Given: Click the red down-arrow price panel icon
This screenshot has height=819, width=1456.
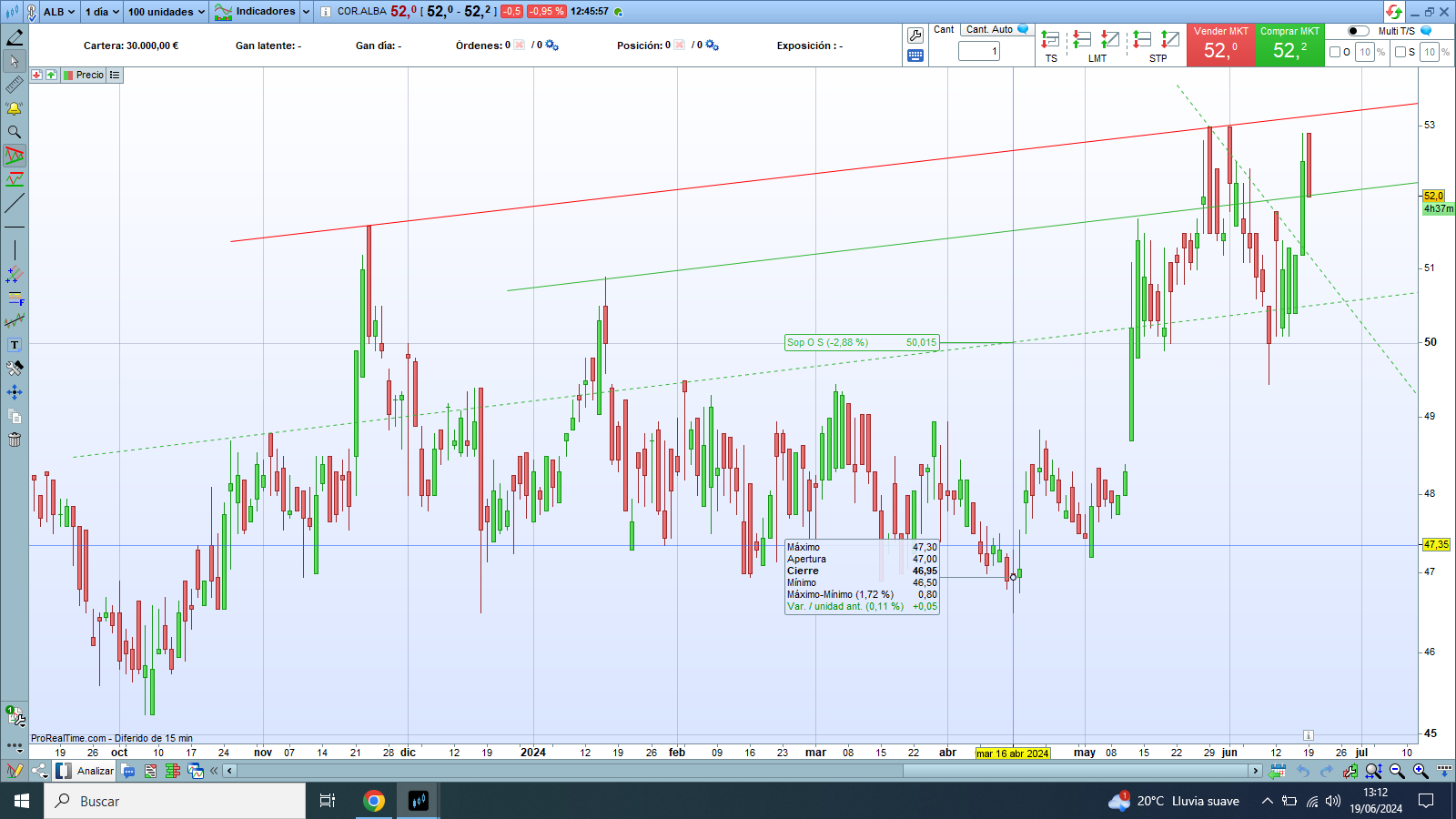Looking at the screenshot, I should pyautogui.click(x=36, y=76).
